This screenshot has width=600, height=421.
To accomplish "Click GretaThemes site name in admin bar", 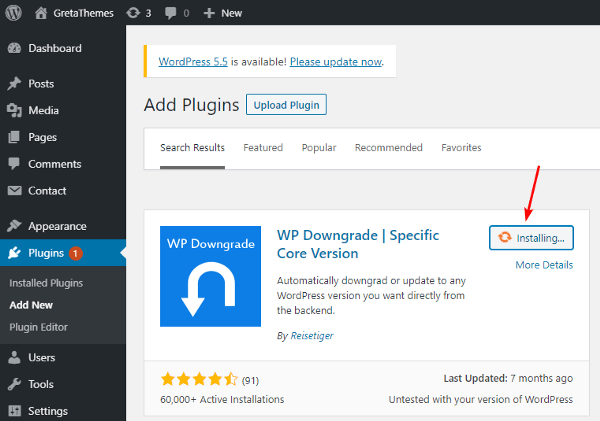I will pyautogui.click(x=83, y=13).
